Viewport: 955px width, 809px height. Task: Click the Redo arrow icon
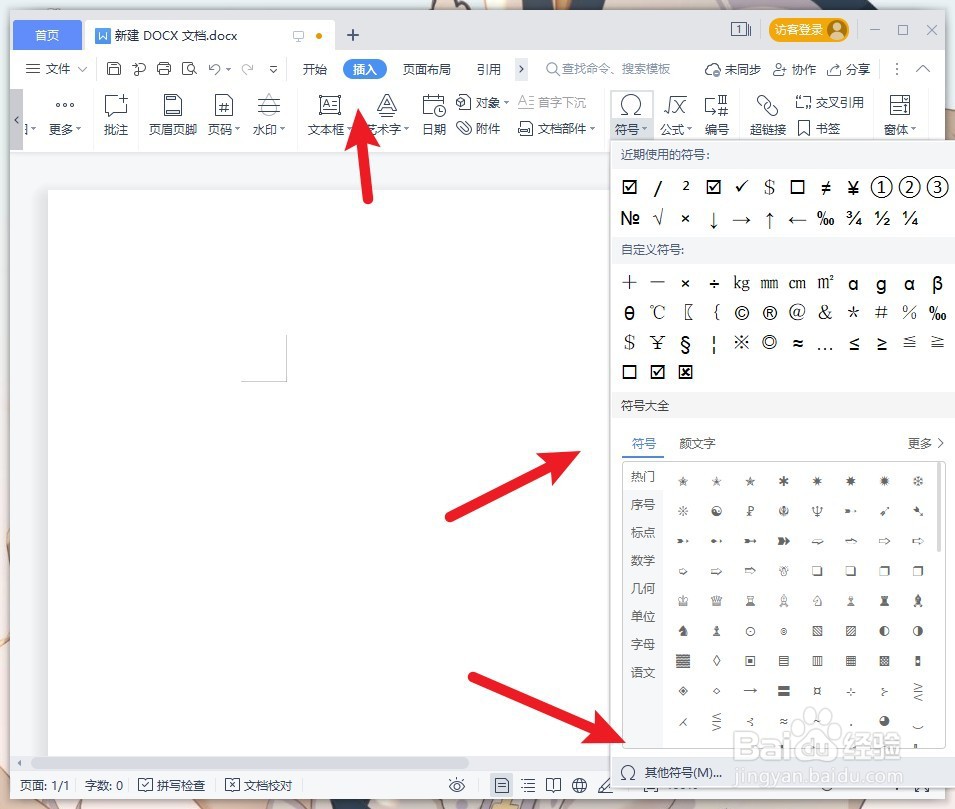[247, 69]
